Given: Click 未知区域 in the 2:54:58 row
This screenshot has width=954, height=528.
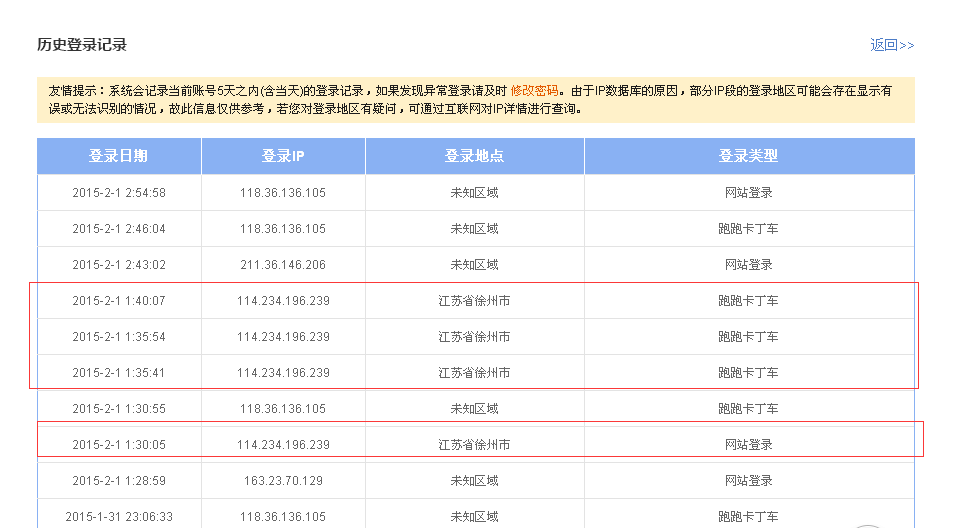Looking at the screenshot, I should pos(475,193).
